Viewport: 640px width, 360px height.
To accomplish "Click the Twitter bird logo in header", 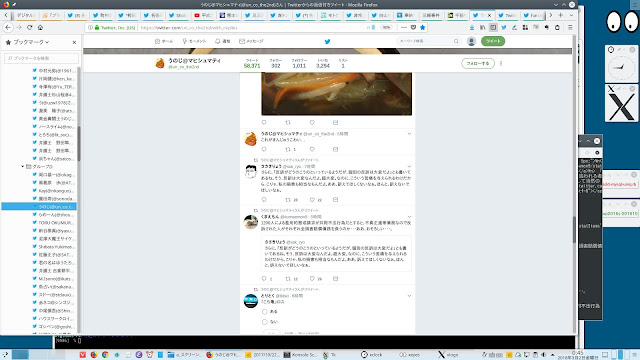I will 327,41.
